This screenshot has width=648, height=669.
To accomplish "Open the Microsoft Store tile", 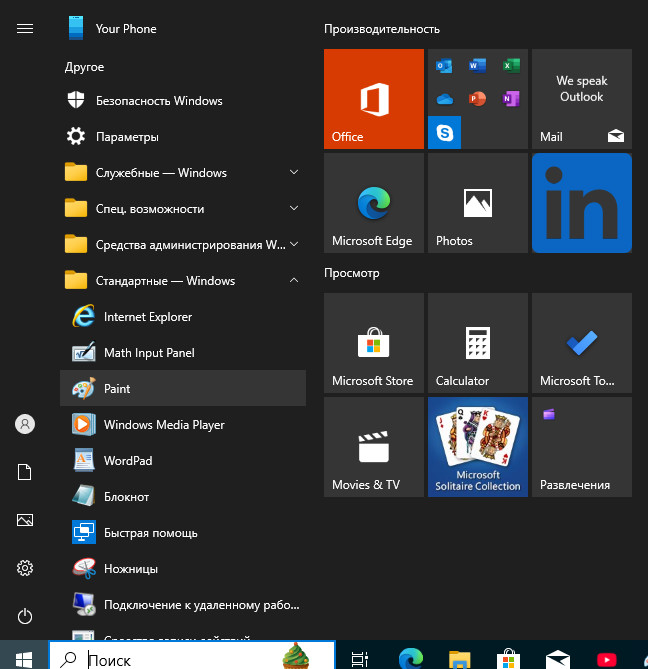I will point(374,343).
